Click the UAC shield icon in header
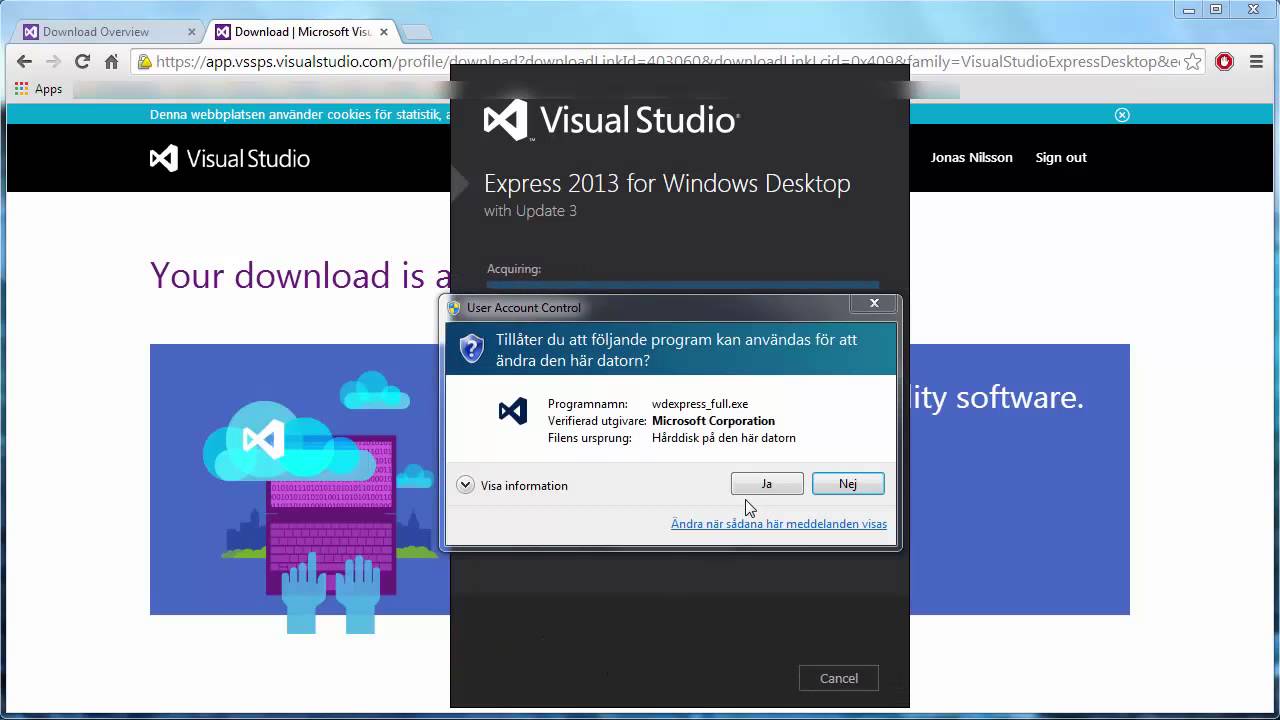The width and height of the screenshot is (1280, 720). 472,348
